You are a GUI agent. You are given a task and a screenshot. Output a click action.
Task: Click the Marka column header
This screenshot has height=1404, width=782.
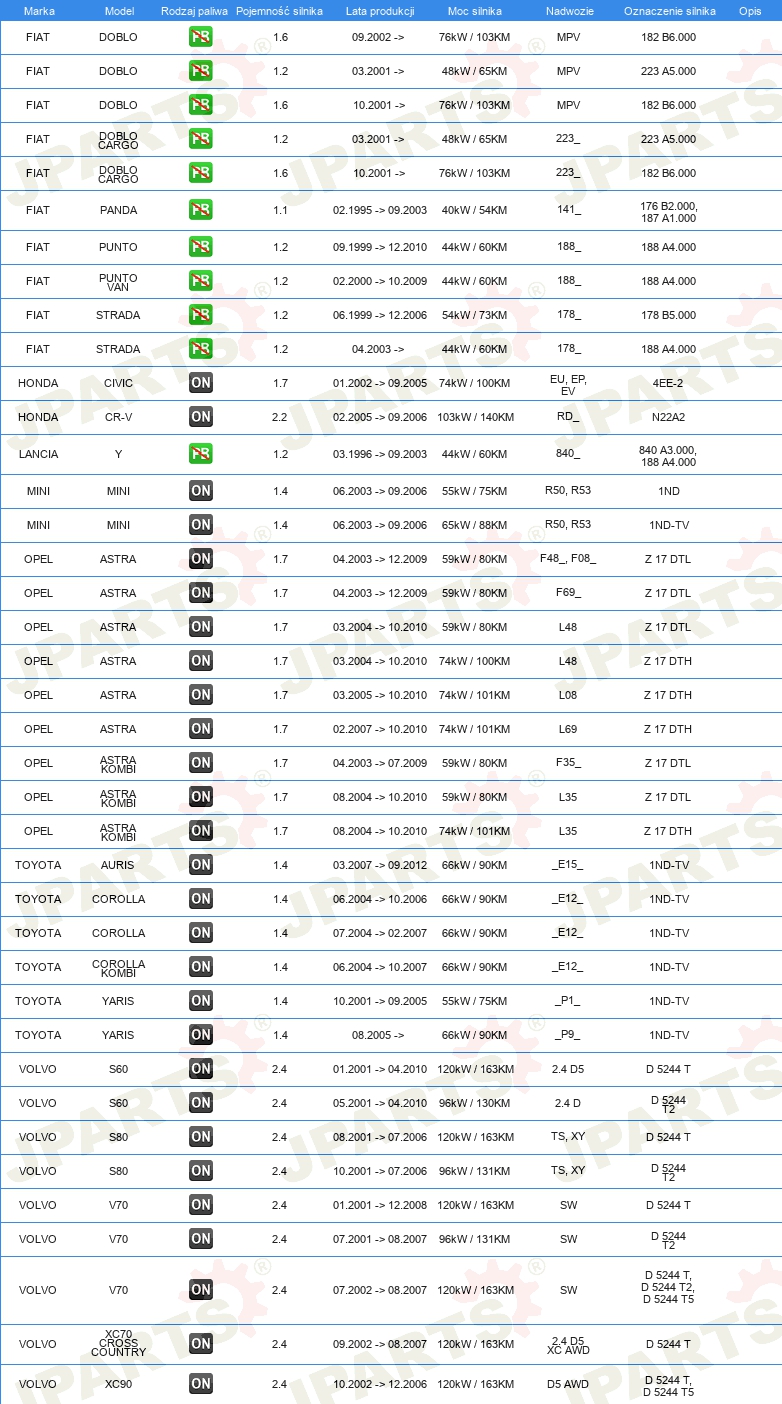pos(39,10)
